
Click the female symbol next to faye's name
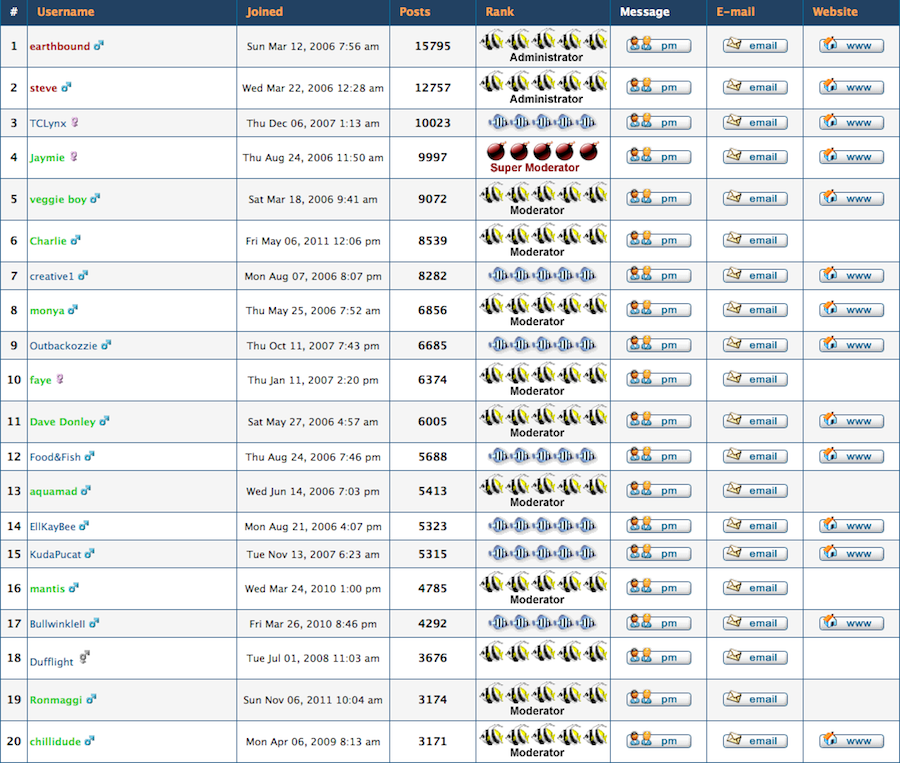tap(62, 379)
